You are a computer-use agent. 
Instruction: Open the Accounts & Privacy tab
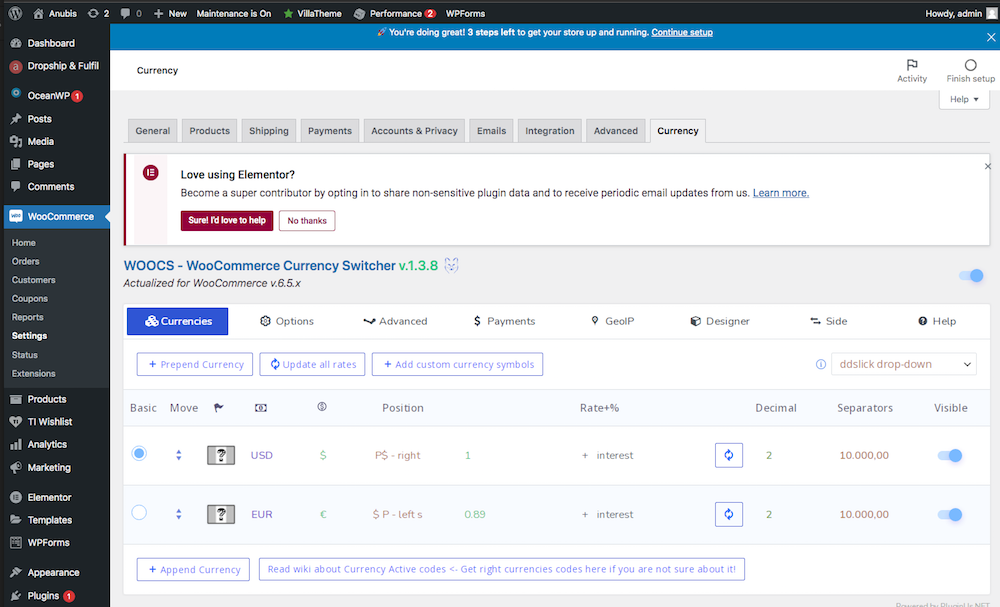(x=415, y=131)
